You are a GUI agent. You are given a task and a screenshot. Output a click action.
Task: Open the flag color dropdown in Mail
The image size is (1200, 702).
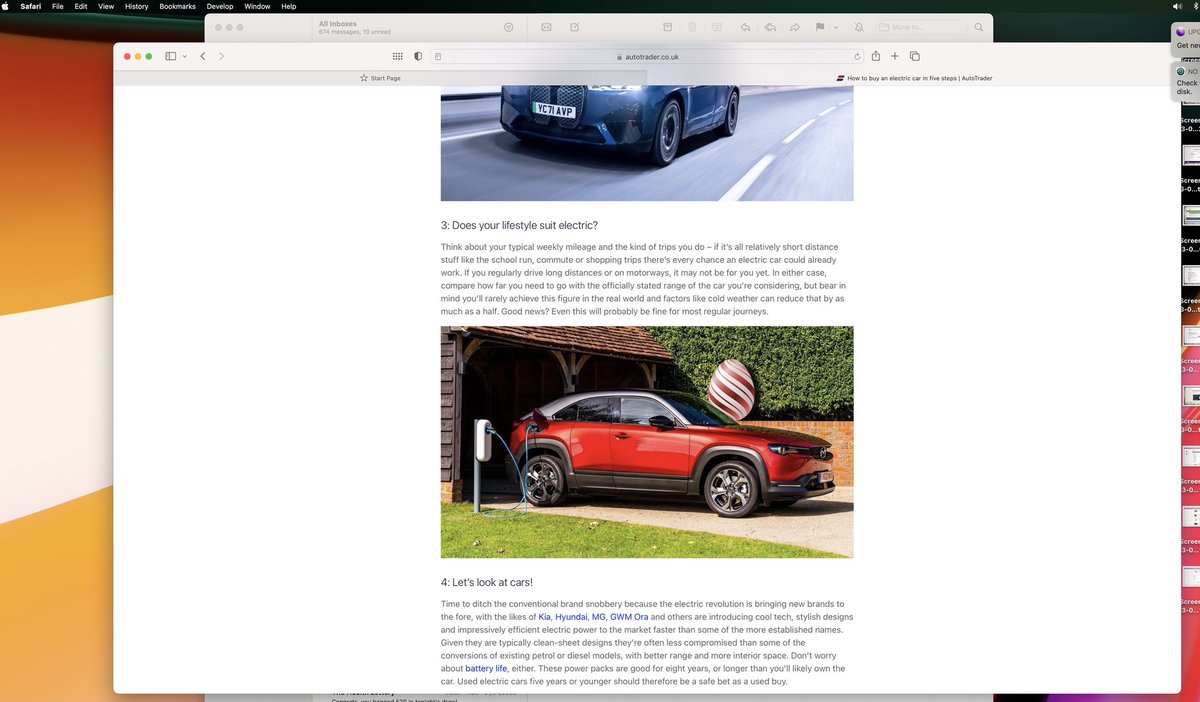[835, 27]
